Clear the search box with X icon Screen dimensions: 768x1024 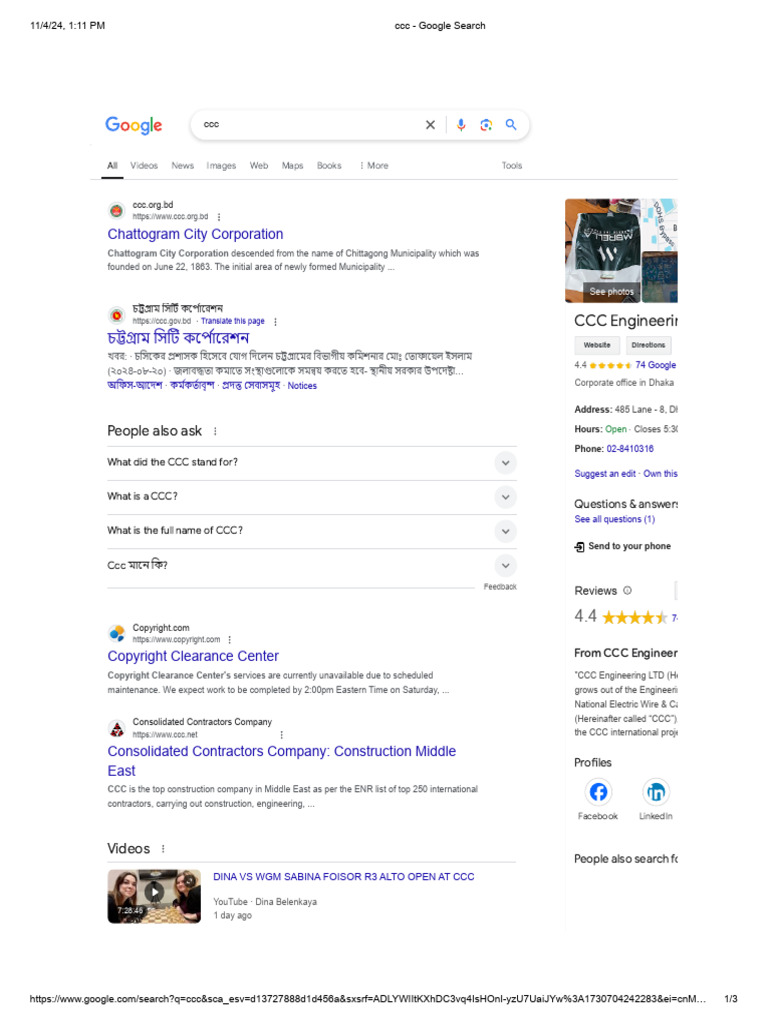pos(430,125)
